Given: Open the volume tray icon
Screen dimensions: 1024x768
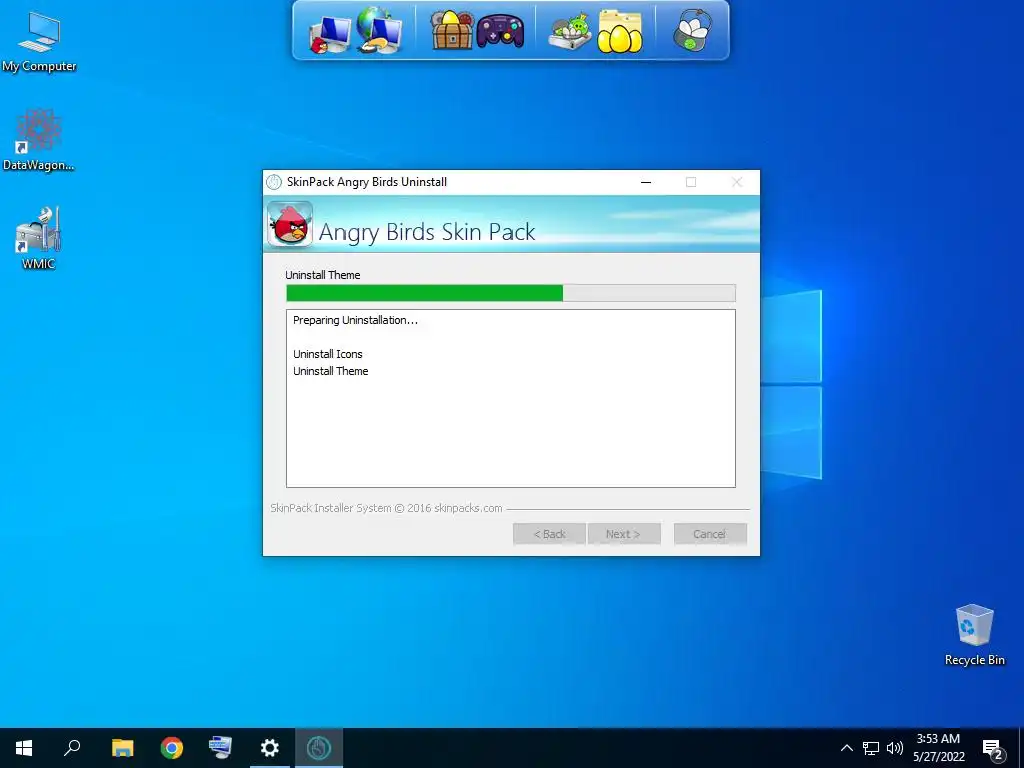Looking at the screenshot, I should point(895,748).
